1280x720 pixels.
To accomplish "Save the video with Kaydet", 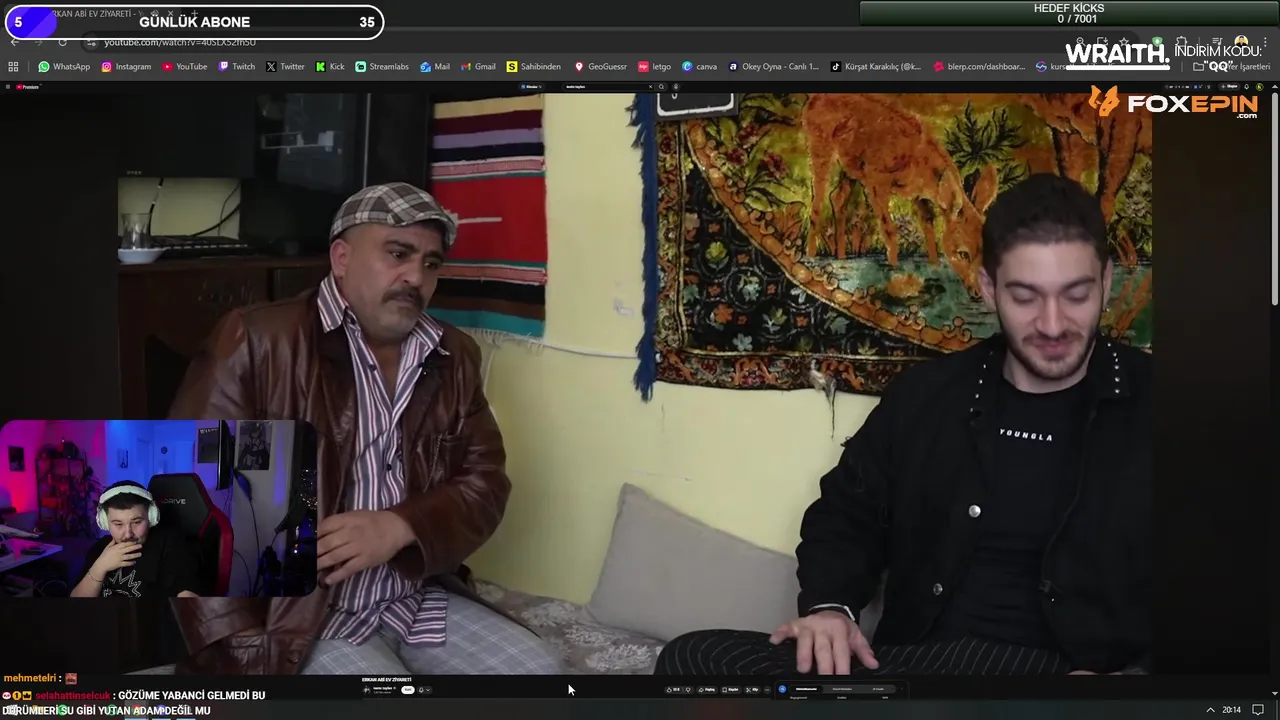I will tap(732, 689).
